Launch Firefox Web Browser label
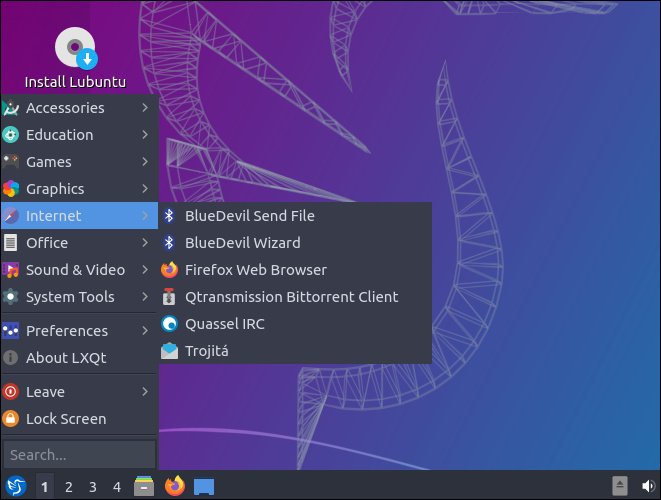661x500 pixels. pos(256,270)
